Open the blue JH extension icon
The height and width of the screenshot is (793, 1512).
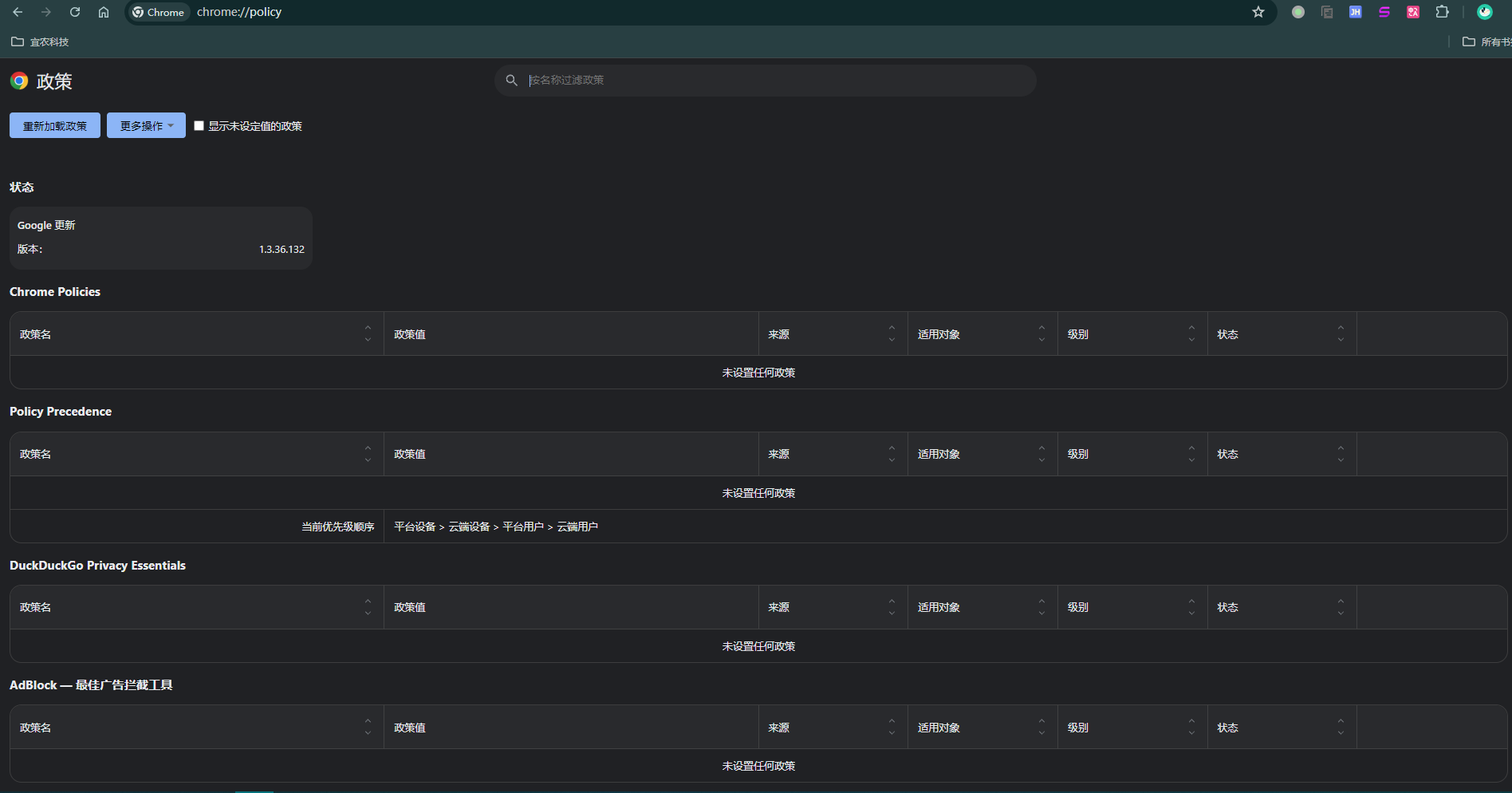[x=1355, y=12]
